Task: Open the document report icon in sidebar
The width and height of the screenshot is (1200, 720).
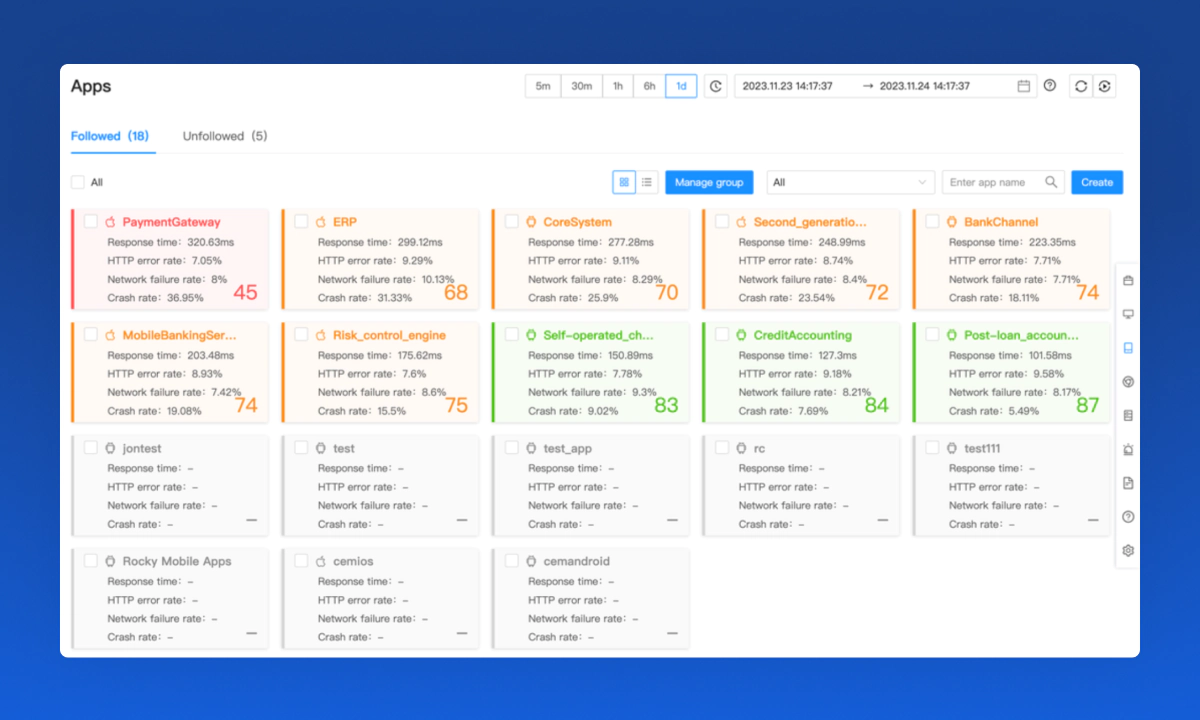Action: click(1128, 483)
